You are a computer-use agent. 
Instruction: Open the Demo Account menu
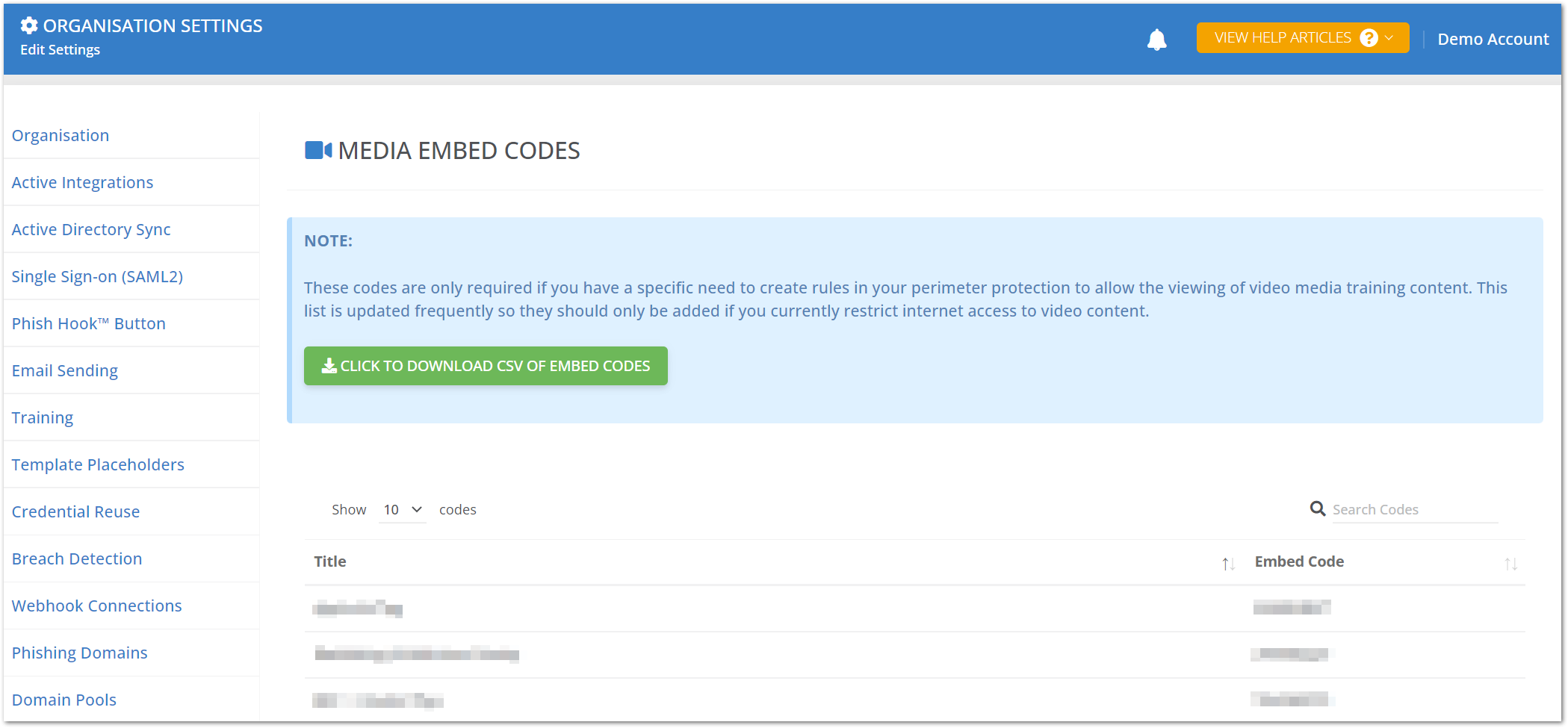[x=1492, y=39]
